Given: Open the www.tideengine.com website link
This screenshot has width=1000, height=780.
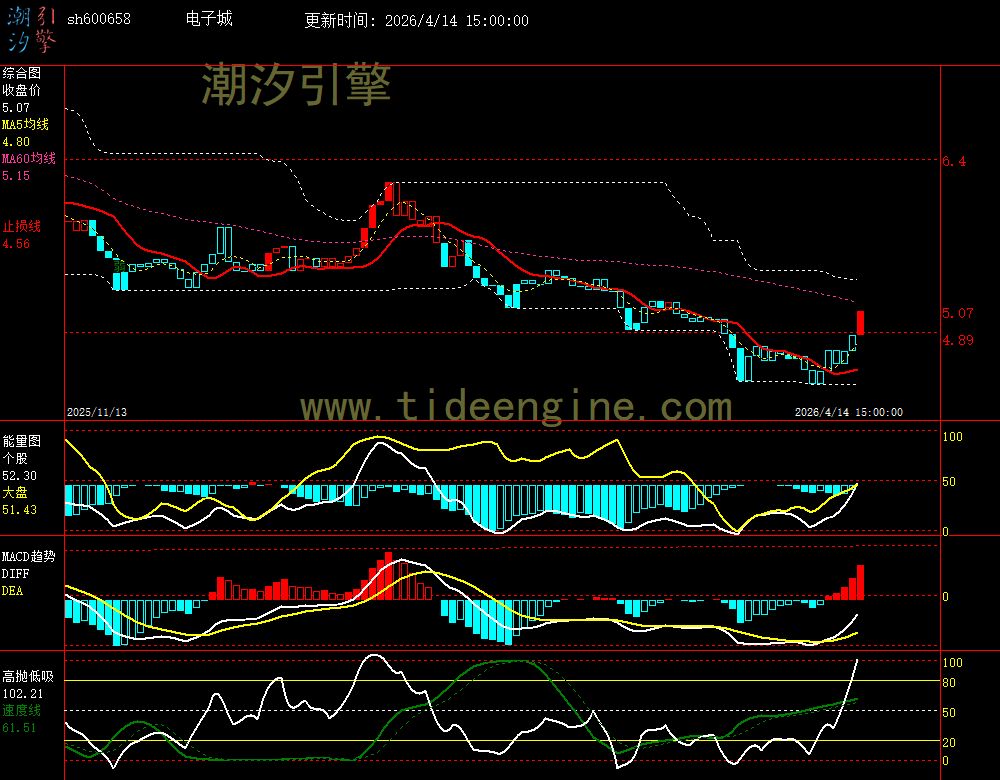Looking at the screenshot, I should click(516, 407).
